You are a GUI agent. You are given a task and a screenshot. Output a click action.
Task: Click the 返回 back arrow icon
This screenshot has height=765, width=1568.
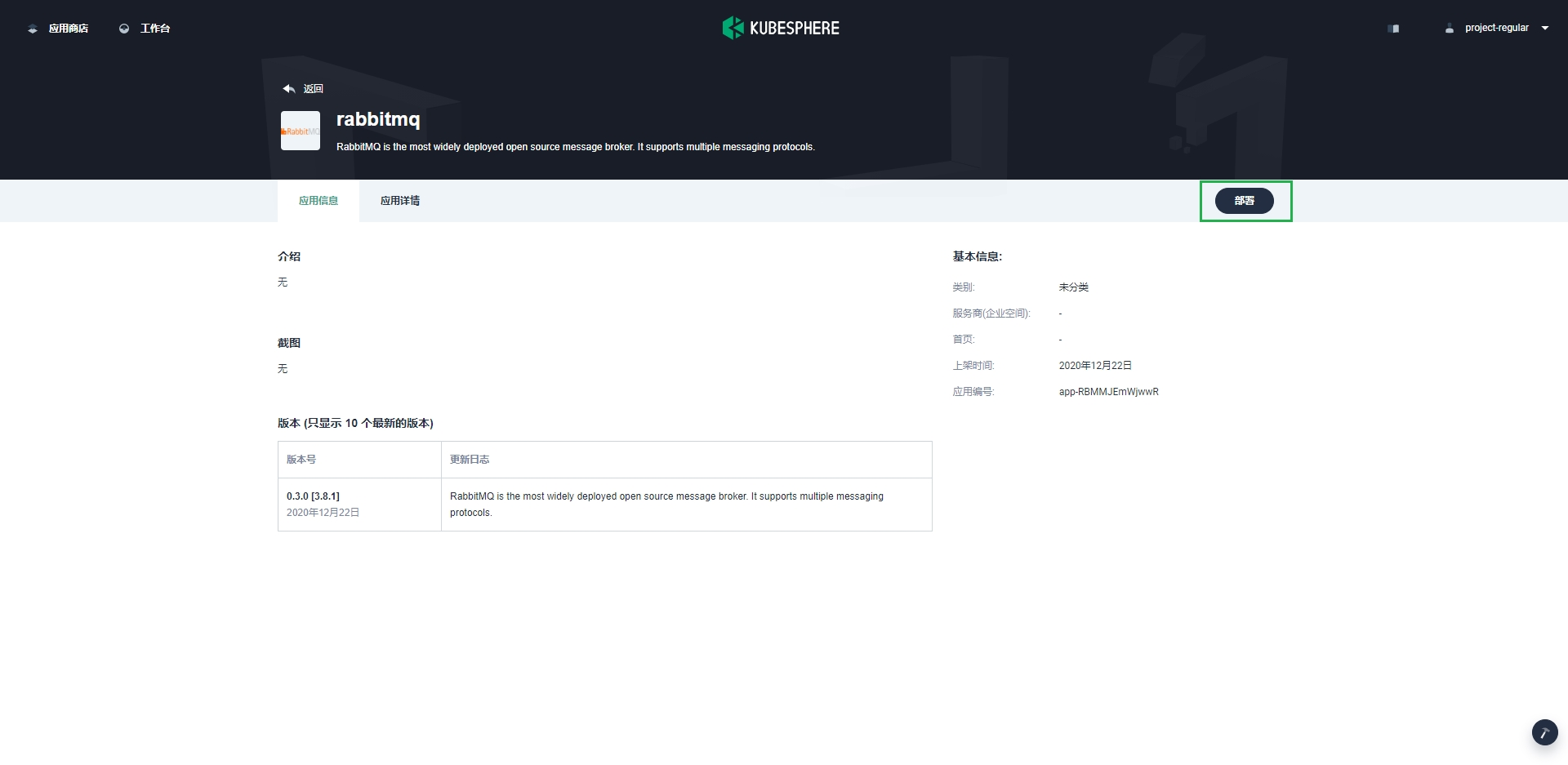click(x=289, y=88)
